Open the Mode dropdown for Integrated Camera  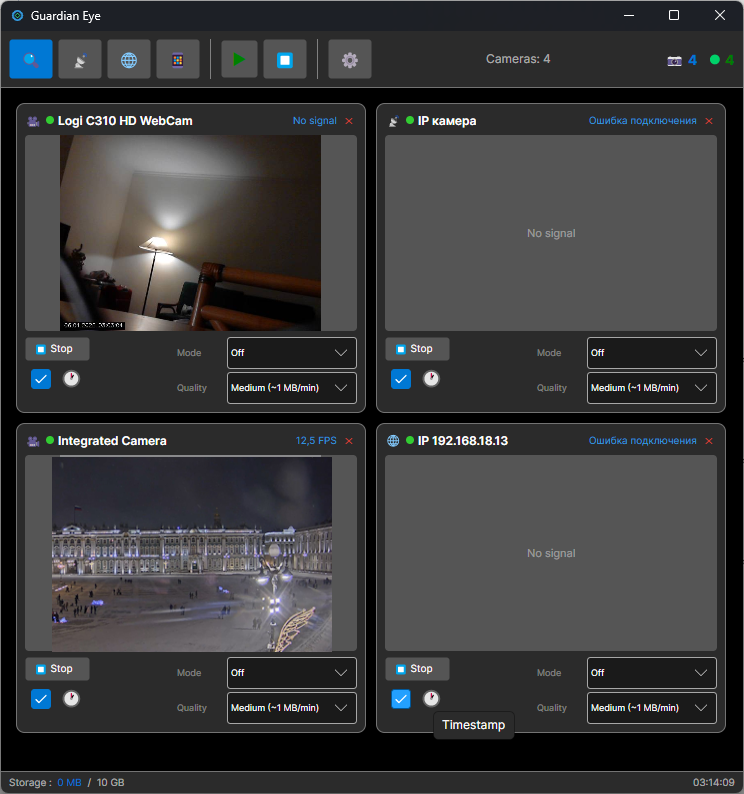pos(292,673)
